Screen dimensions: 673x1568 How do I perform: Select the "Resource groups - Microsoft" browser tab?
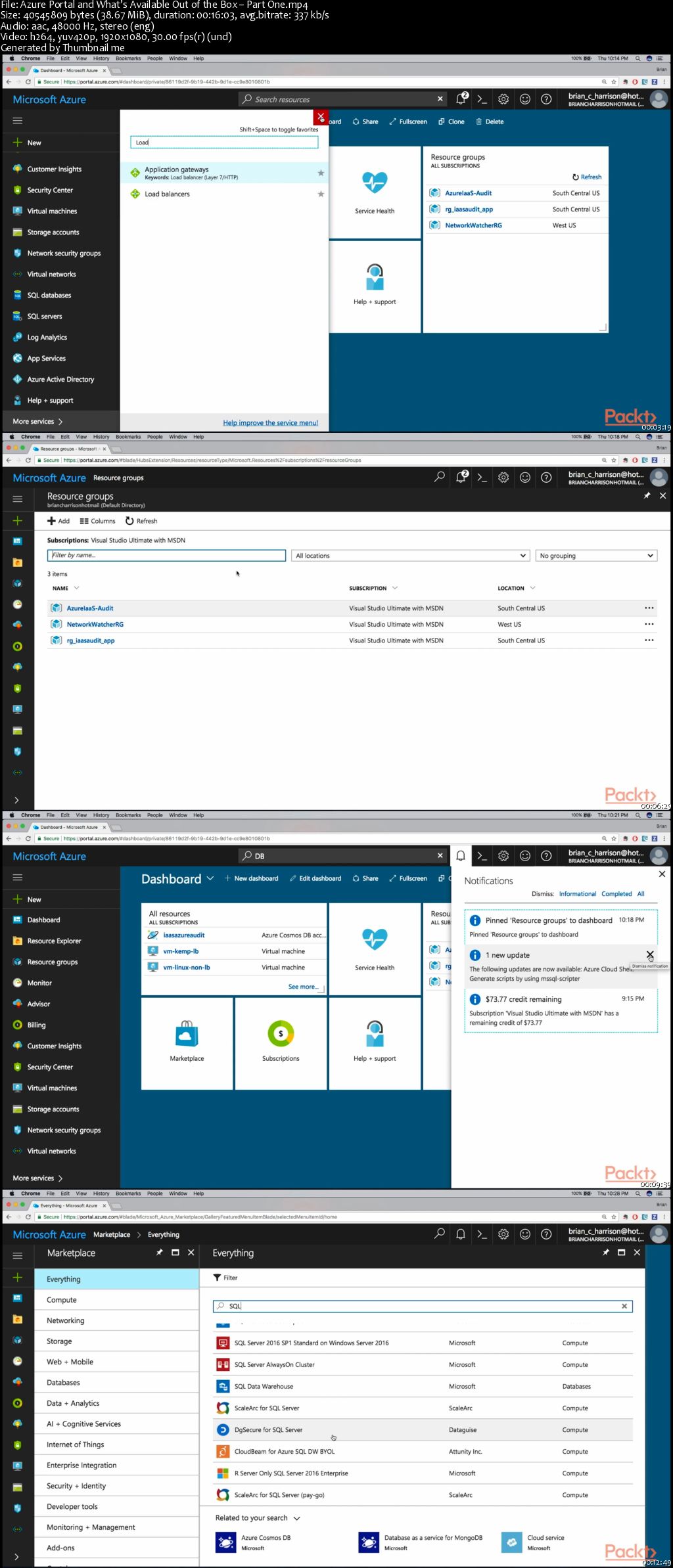point(68,449)
